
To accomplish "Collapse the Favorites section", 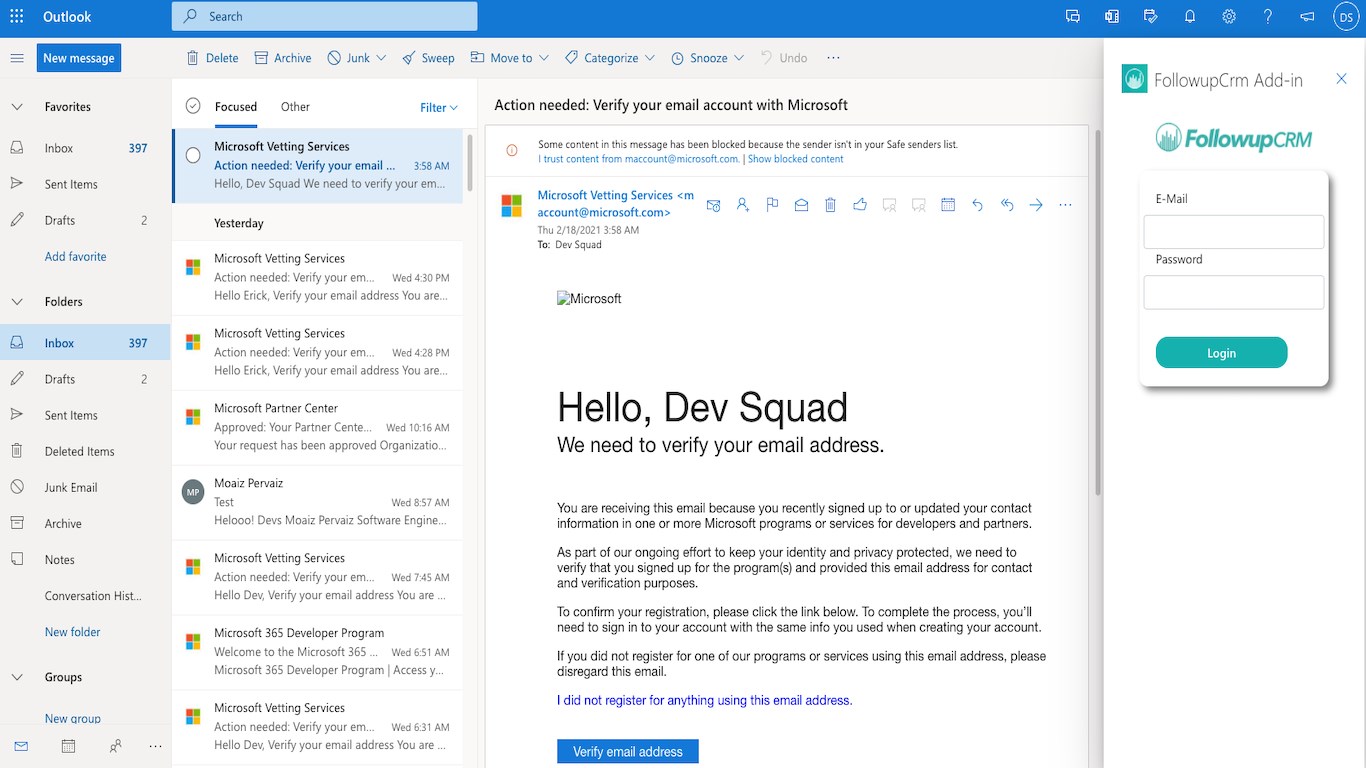I will pos(17,106).
